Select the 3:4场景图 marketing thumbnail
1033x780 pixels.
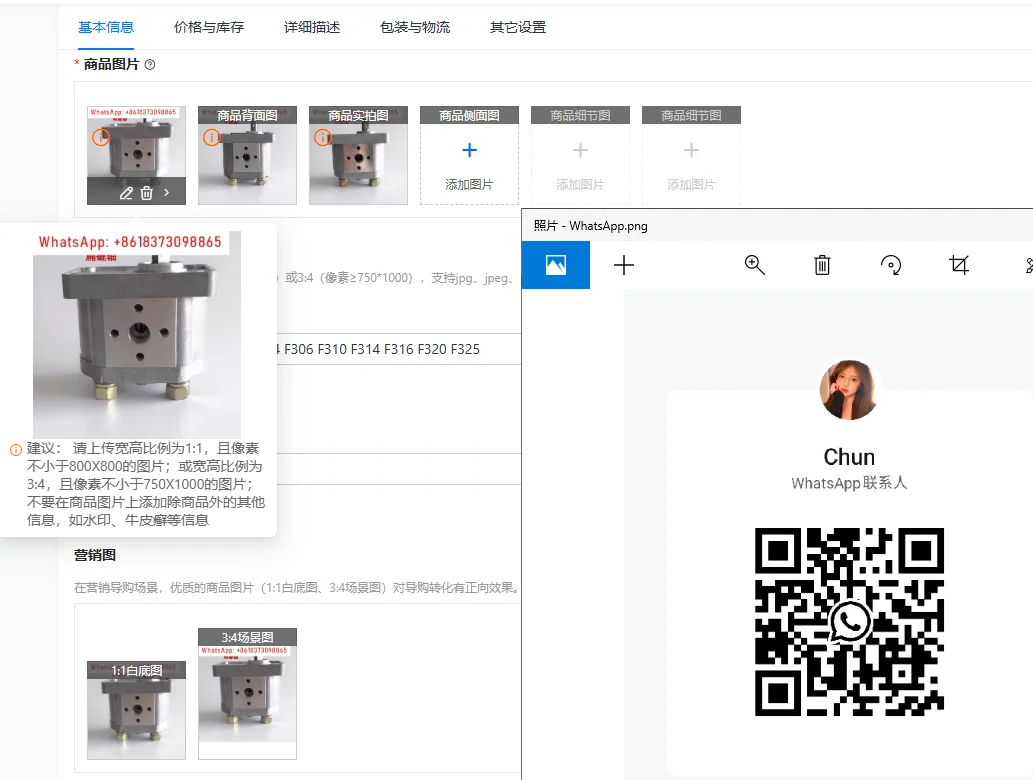coord(247,694)
